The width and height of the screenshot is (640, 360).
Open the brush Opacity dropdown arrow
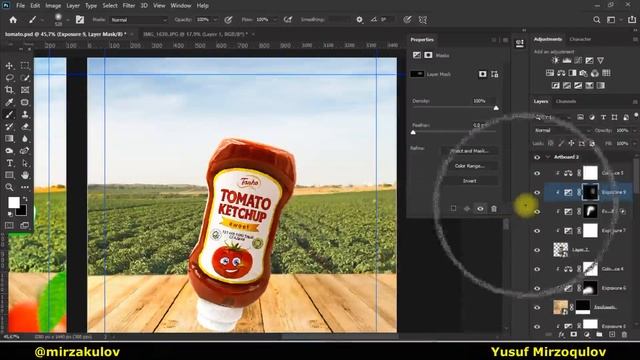216,20
